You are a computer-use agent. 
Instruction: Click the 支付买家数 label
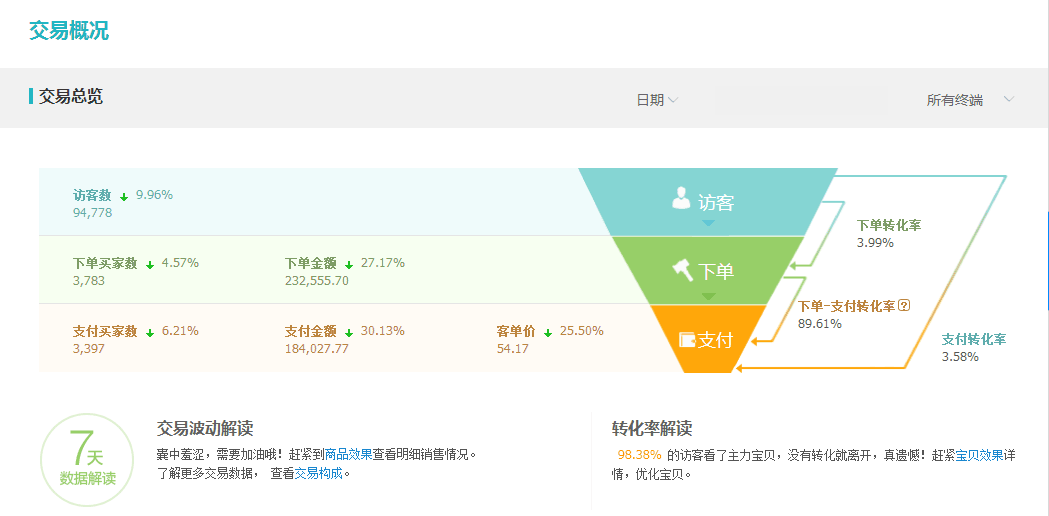pos(105,331)
